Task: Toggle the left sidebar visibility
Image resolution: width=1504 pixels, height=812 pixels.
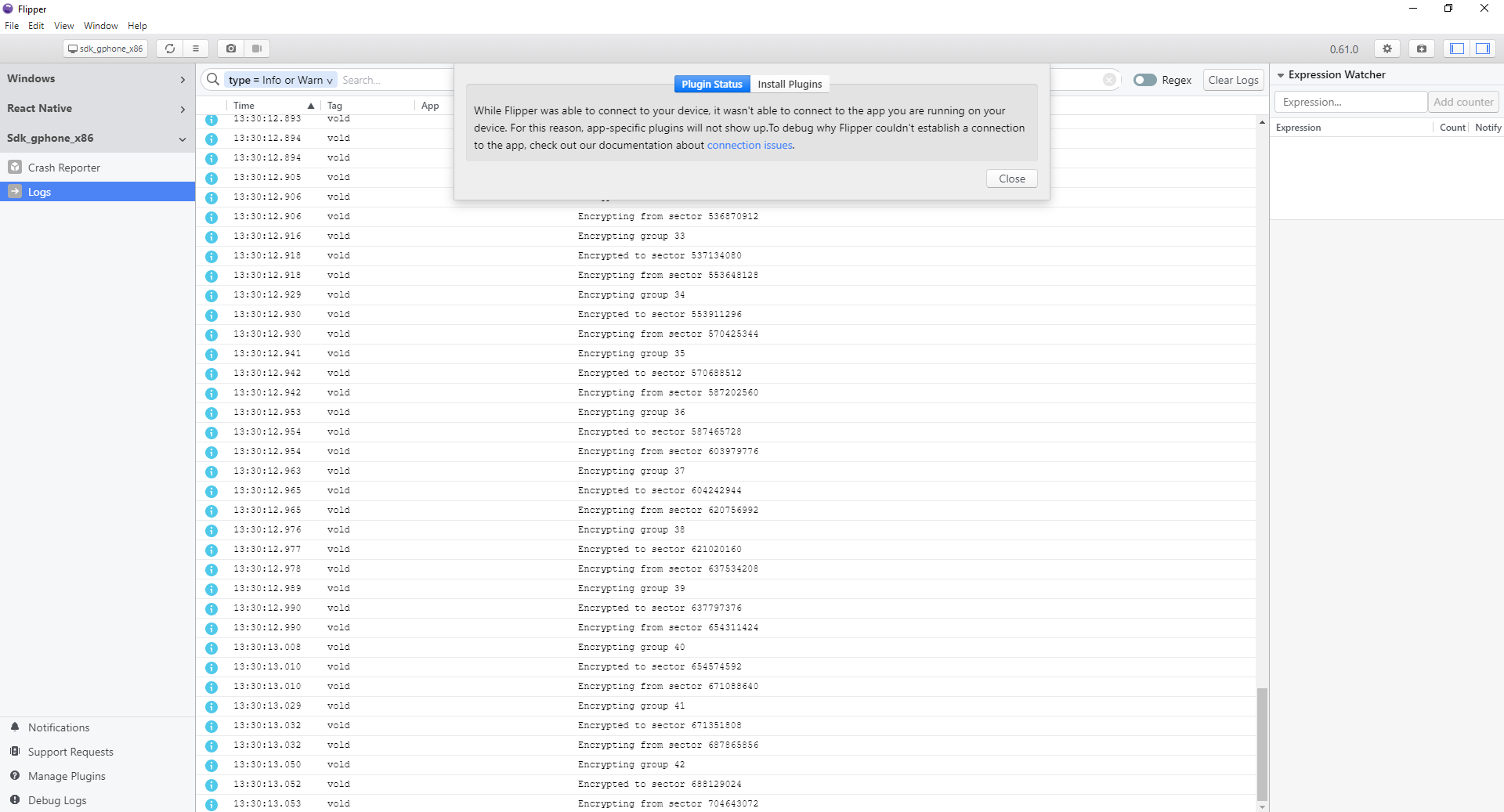Action: [1455, 49]
